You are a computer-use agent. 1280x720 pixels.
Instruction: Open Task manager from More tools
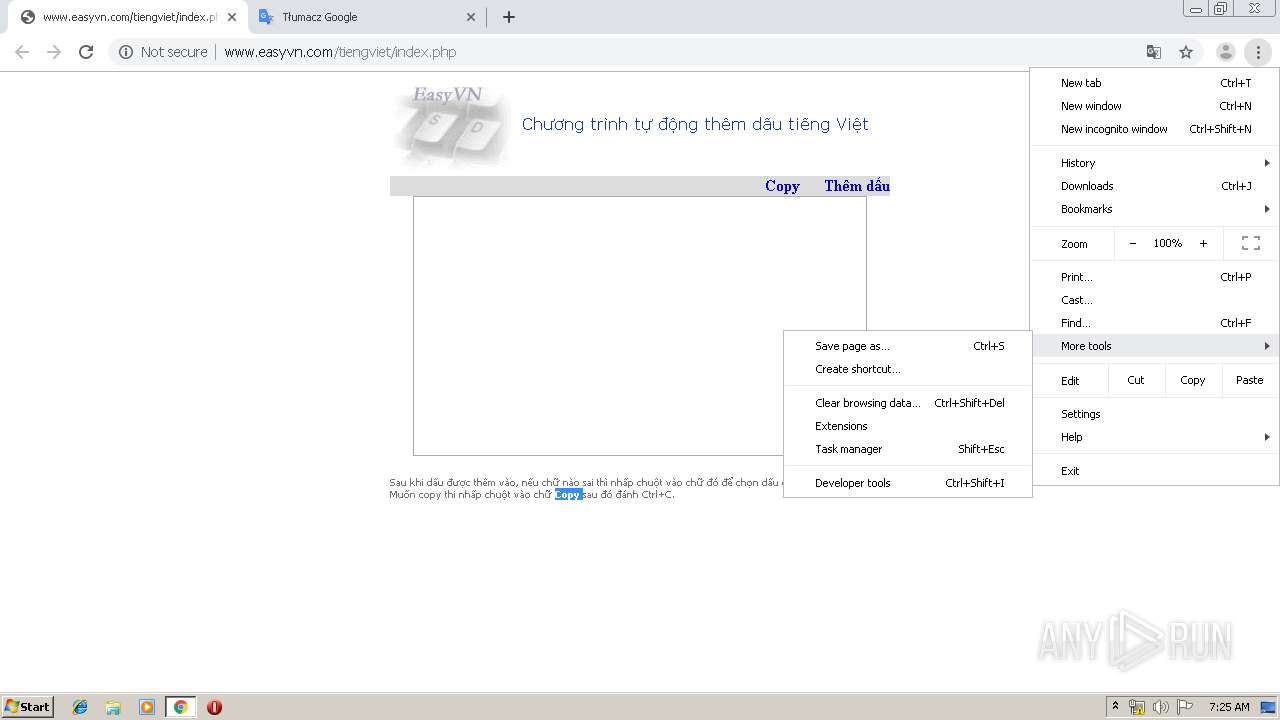[x=908, y=449]
